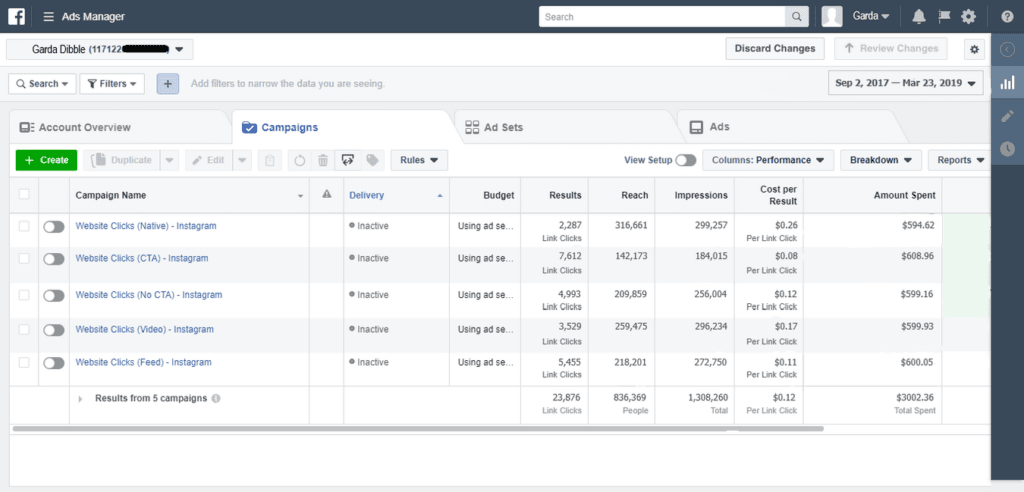The height and width of the screenshot is (492, 1024).
Task: Click the green Create button
Action: (46, 160)
